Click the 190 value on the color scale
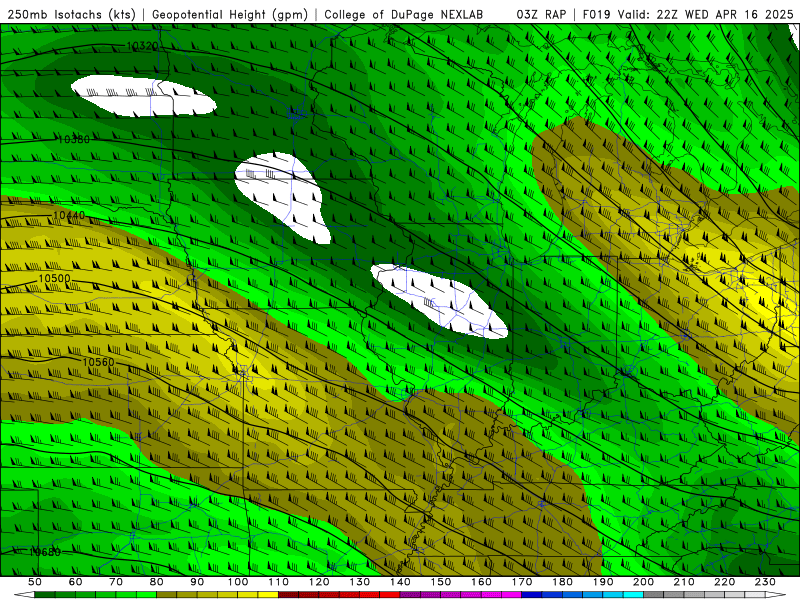Image resolution: width=800 pixels, height=600 pixels. [603, 582]
